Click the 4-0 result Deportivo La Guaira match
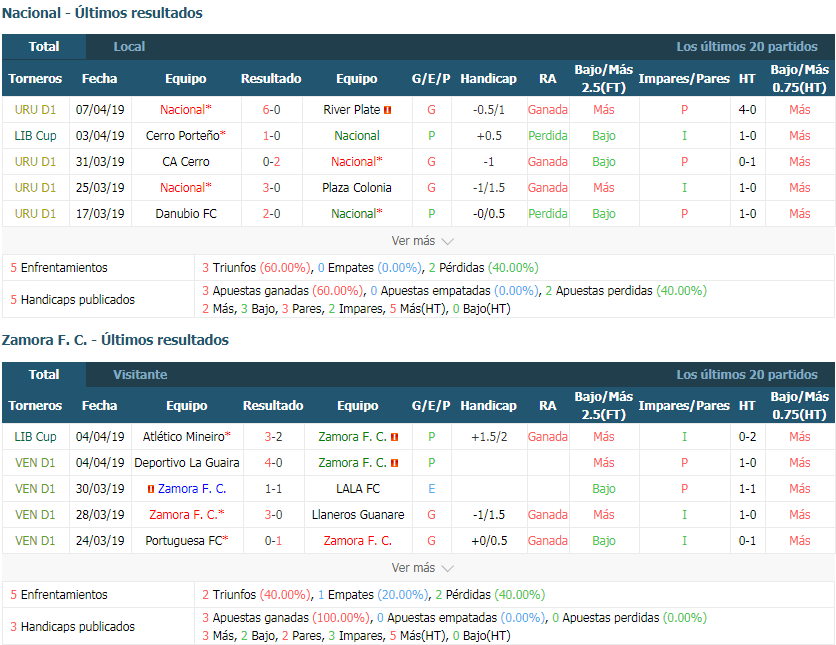The image size is (836, 645). pyautogui.click(x=273, y=463)
